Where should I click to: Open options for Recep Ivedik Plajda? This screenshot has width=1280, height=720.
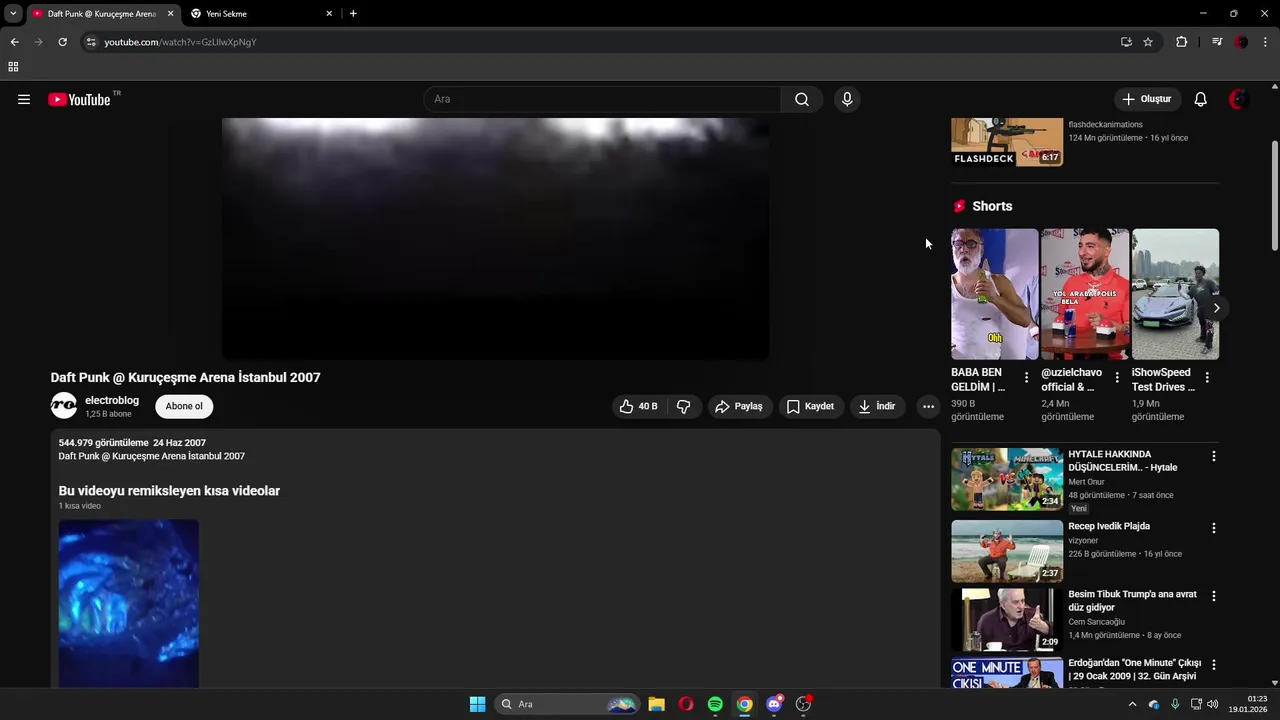[1214, 528]
